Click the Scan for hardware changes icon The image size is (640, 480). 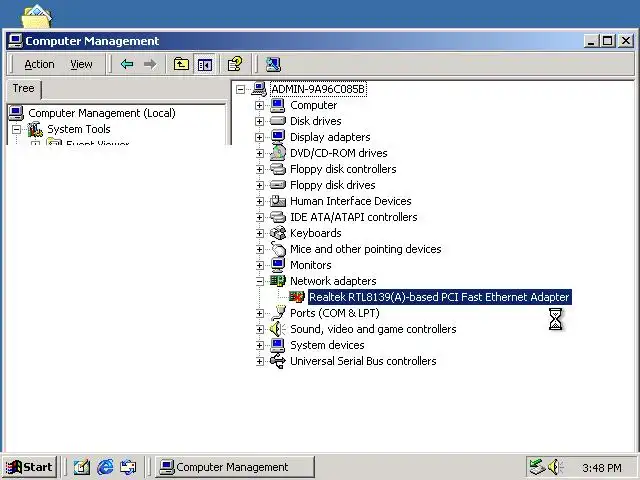273,64
